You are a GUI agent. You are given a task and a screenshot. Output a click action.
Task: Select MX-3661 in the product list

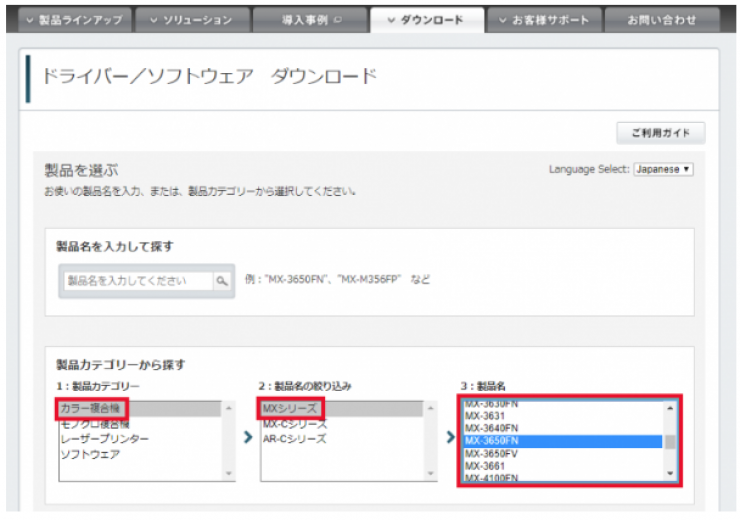pos(563,466)
